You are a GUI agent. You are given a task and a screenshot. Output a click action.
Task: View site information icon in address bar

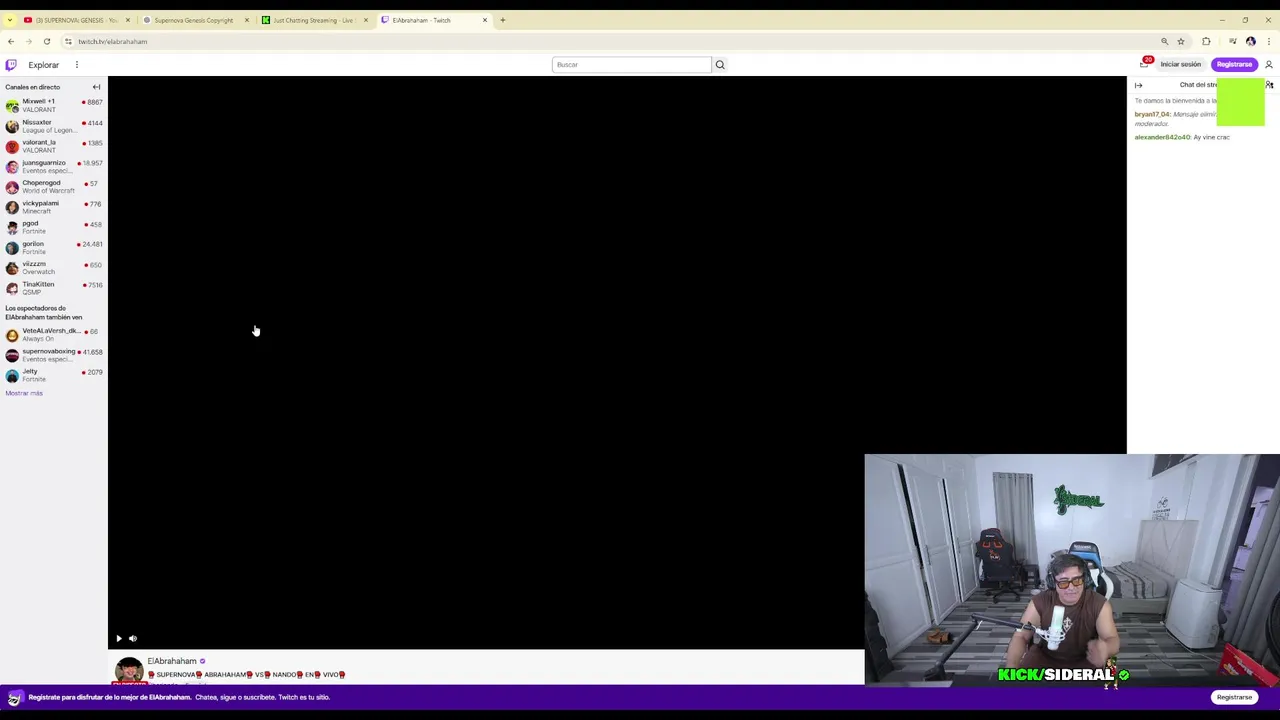point(68,41)
